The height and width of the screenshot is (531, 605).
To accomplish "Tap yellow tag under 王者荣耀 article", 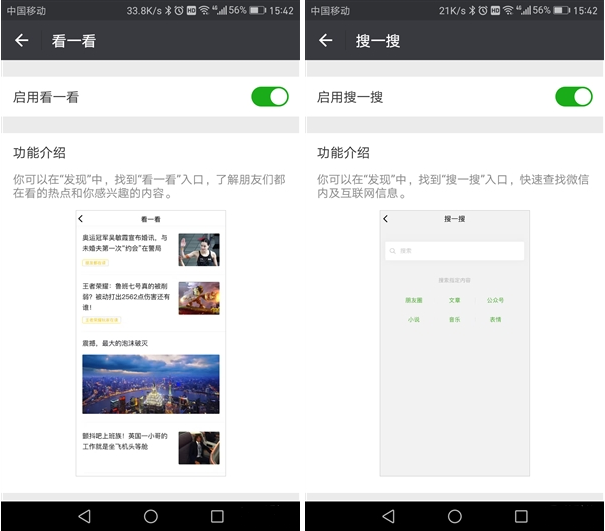I will (x=101, y=320).
